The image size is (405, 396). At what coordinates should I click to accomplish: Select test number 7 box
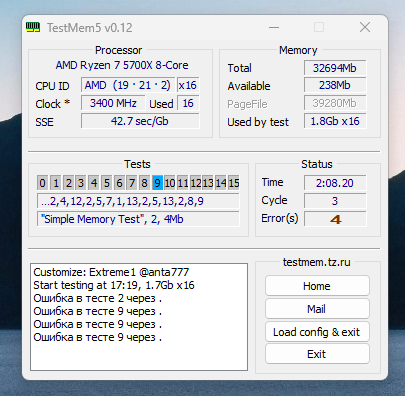[132, 183]
